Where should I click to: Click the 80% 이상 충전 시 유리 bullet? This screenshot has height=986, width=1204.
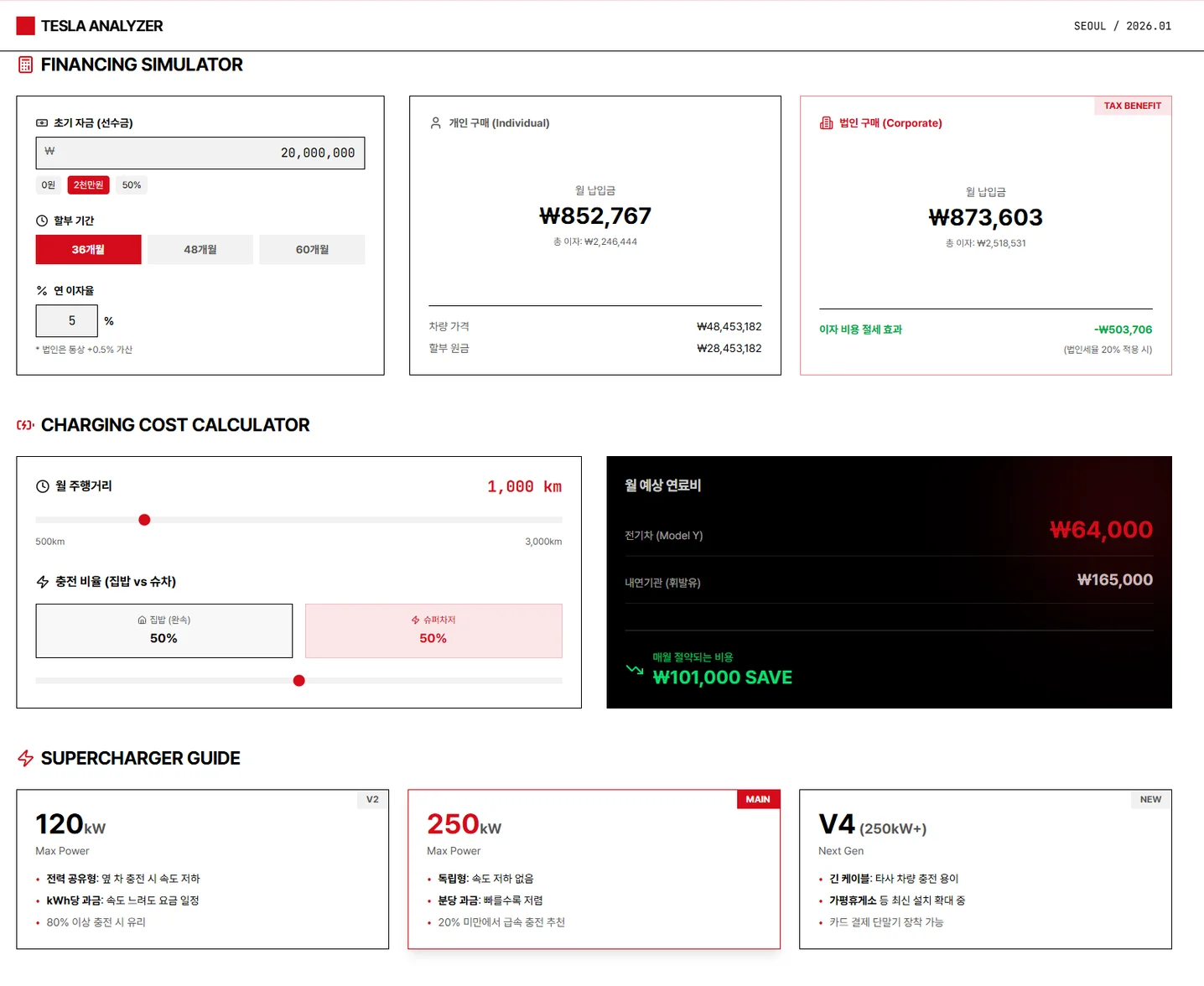96,922
